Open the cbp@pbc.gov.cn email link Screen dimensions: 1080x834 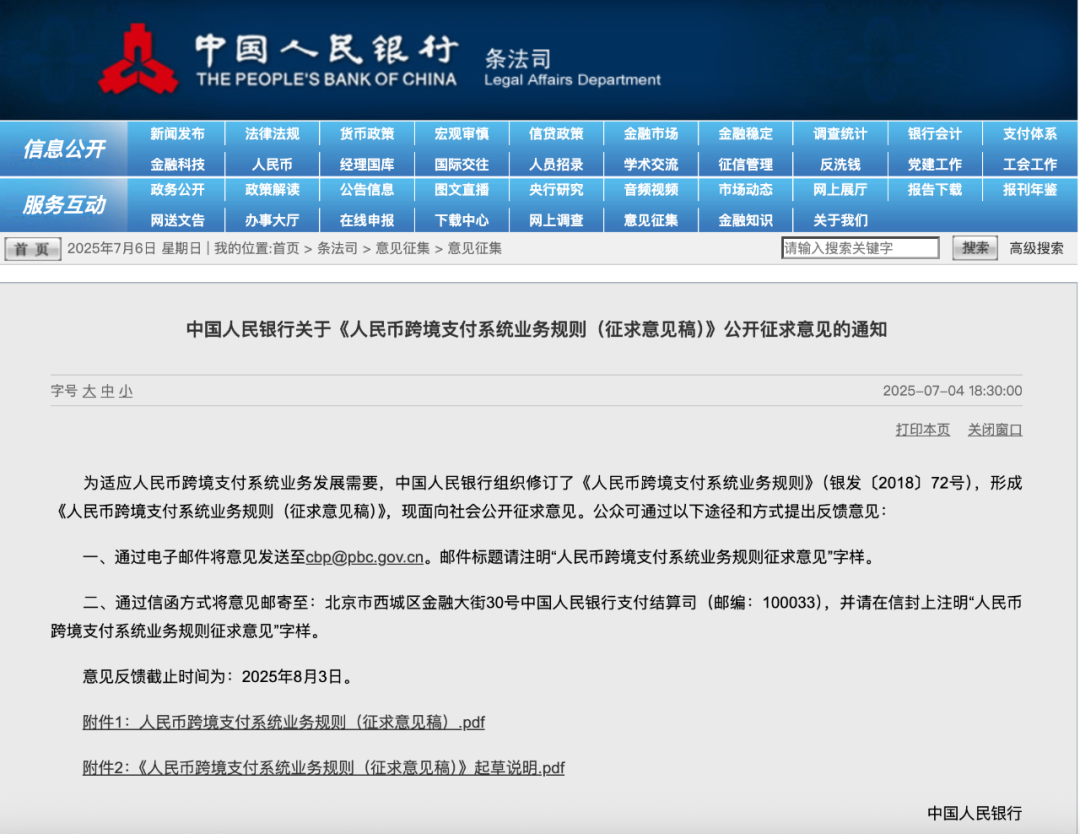pyautogui.click(x=364, y=557)
